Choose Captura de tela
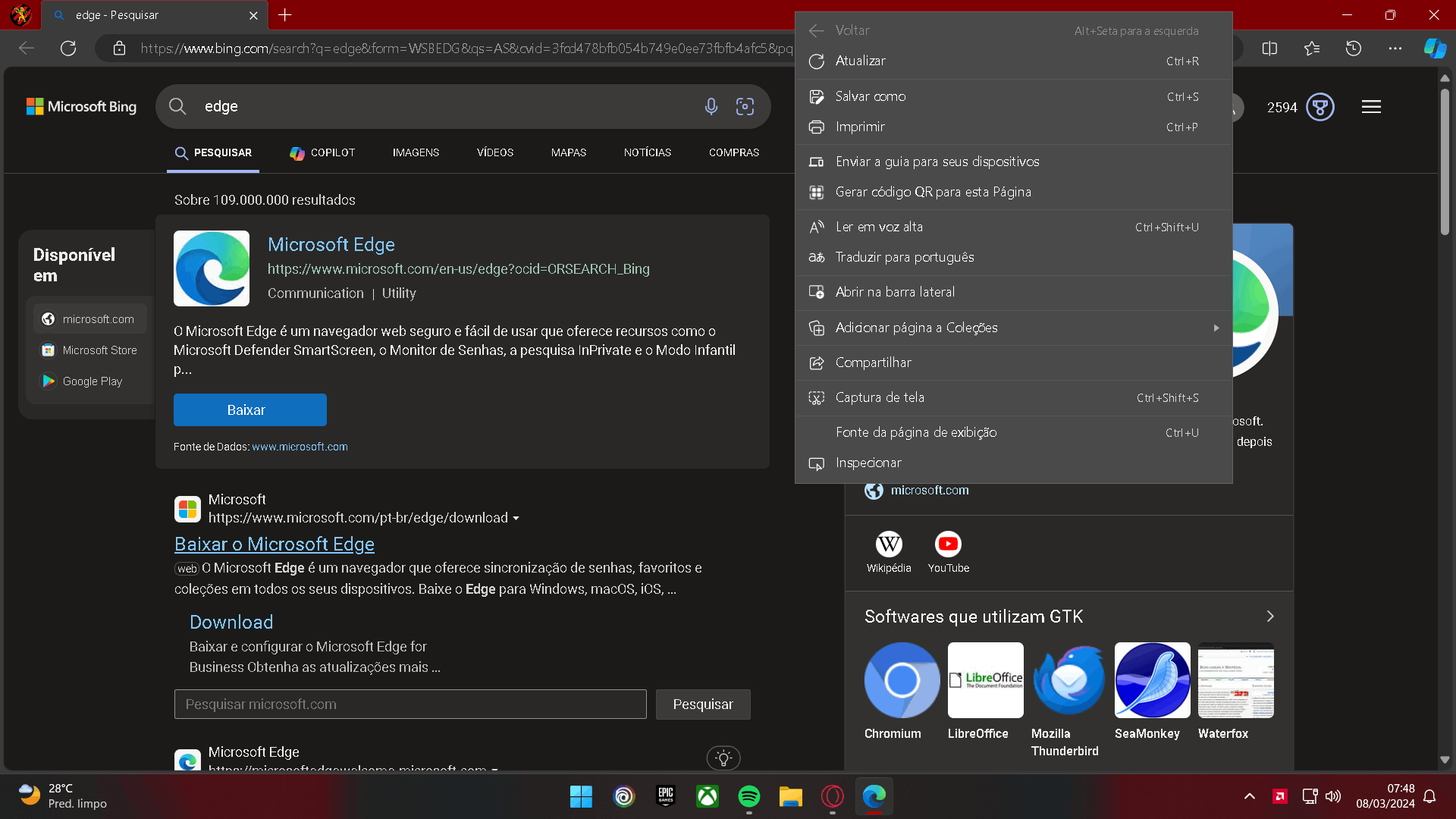This screenshot has width=1456, height=819. (1013, 397)
